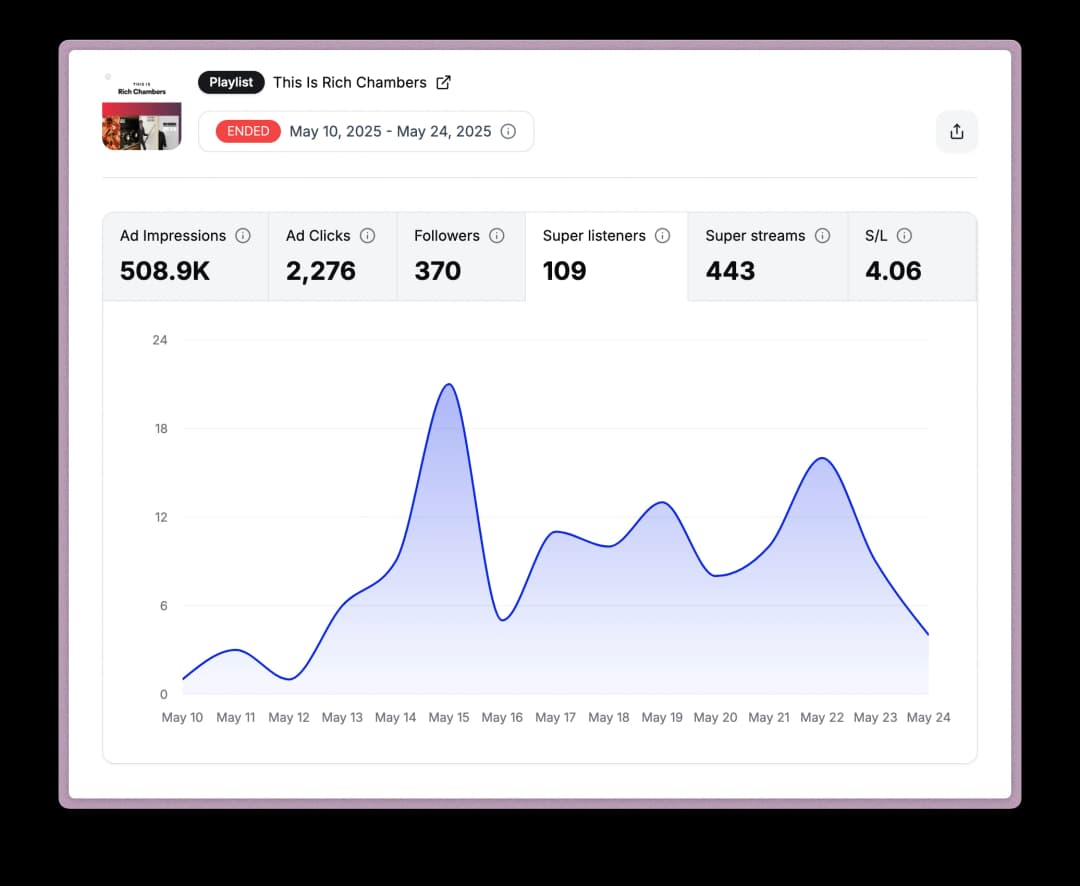Switch to the Ad Impressions tab
This screenshot has height=886, width=1080.
(185, 257)
